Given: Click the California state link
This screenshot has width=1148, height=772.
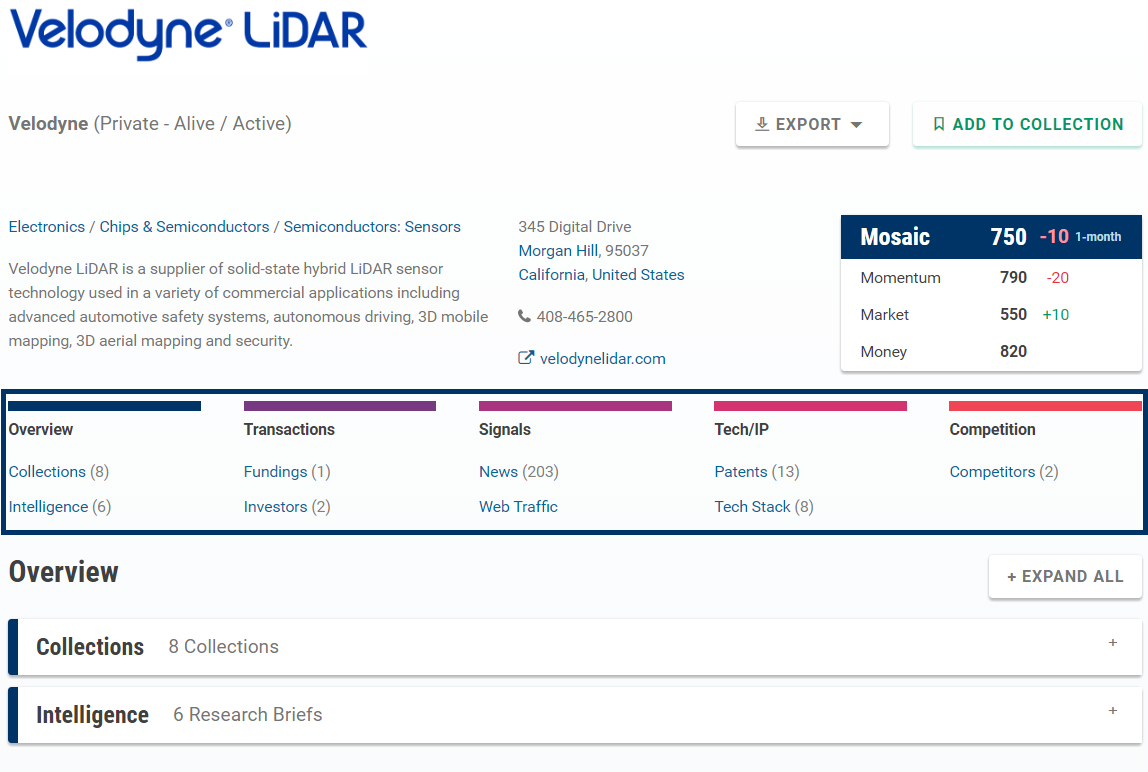Looking at the screenshot, I should coord(551,275).
